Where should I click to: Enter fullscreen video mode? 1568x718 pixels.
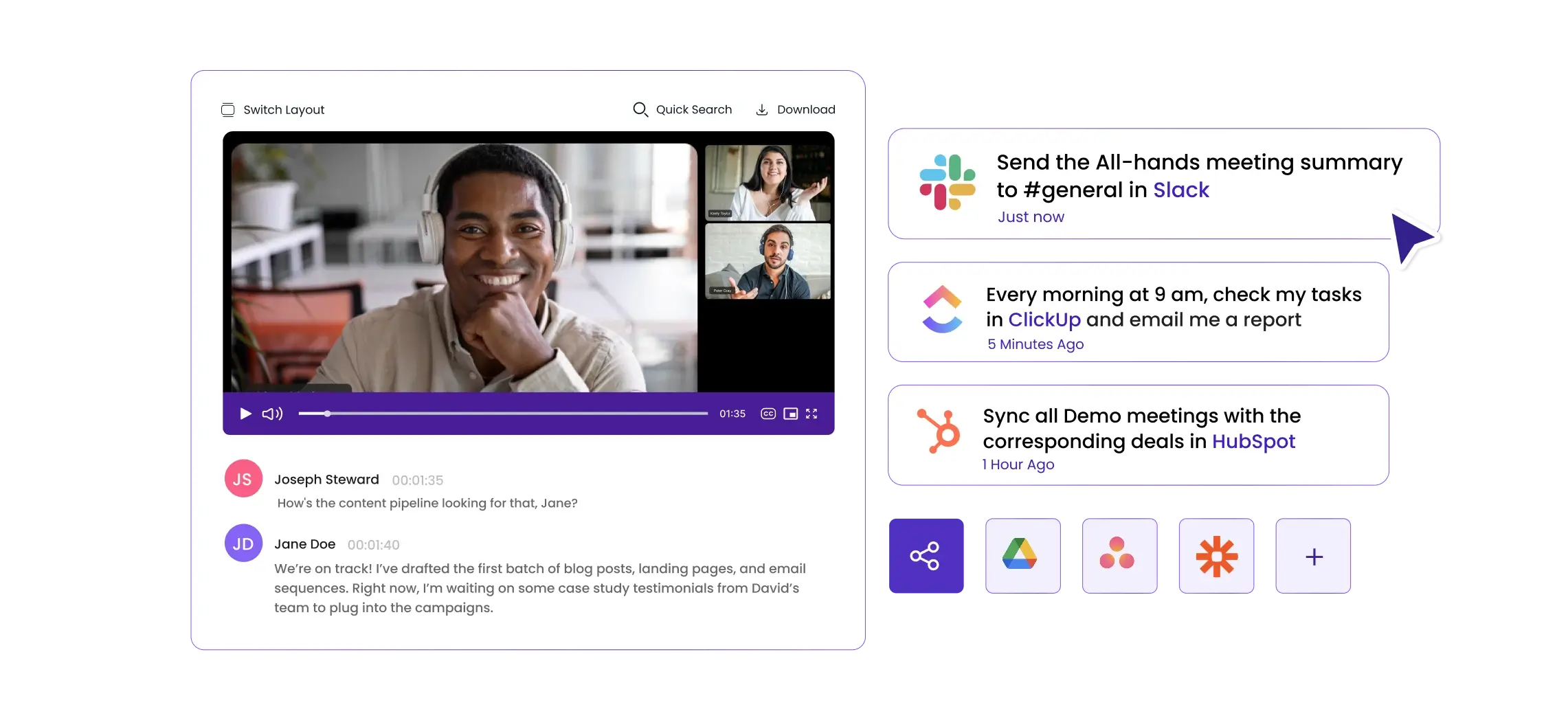(811, 414)
